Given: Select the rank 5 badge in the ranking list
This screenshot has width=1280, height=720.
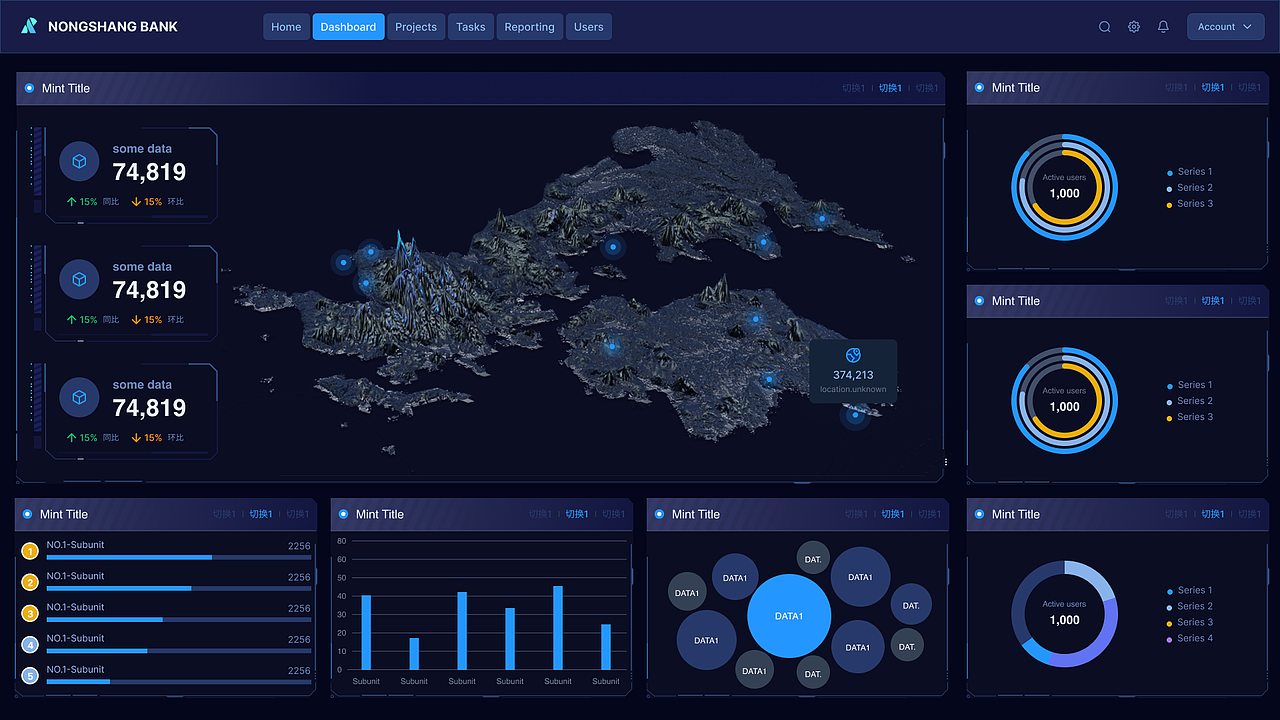Looking at the screenshot, I should point(30,676).
